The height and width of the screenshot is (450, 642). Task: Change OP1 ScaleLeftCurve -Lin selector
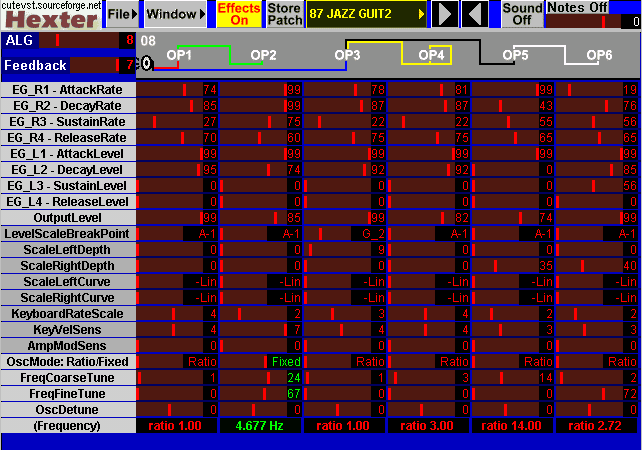click(x=176, y=281)
